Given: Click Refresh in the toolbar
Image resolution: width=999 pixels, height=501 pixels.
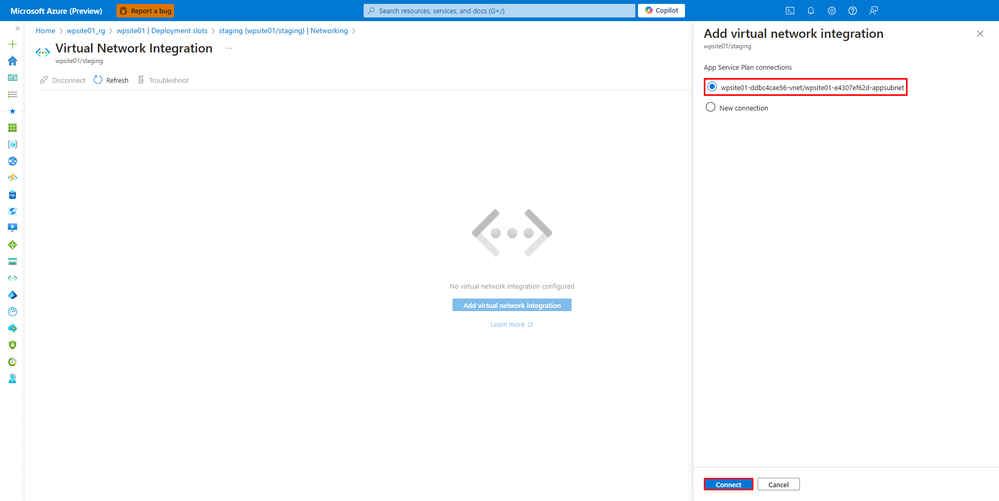Looking at the screenshot, I should click(x=111, y=80).
